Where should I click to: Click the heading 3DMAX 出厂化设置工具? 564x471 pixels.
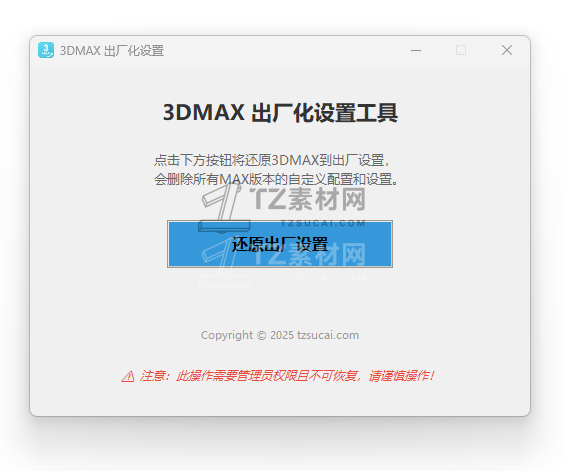tap(280, 113)
